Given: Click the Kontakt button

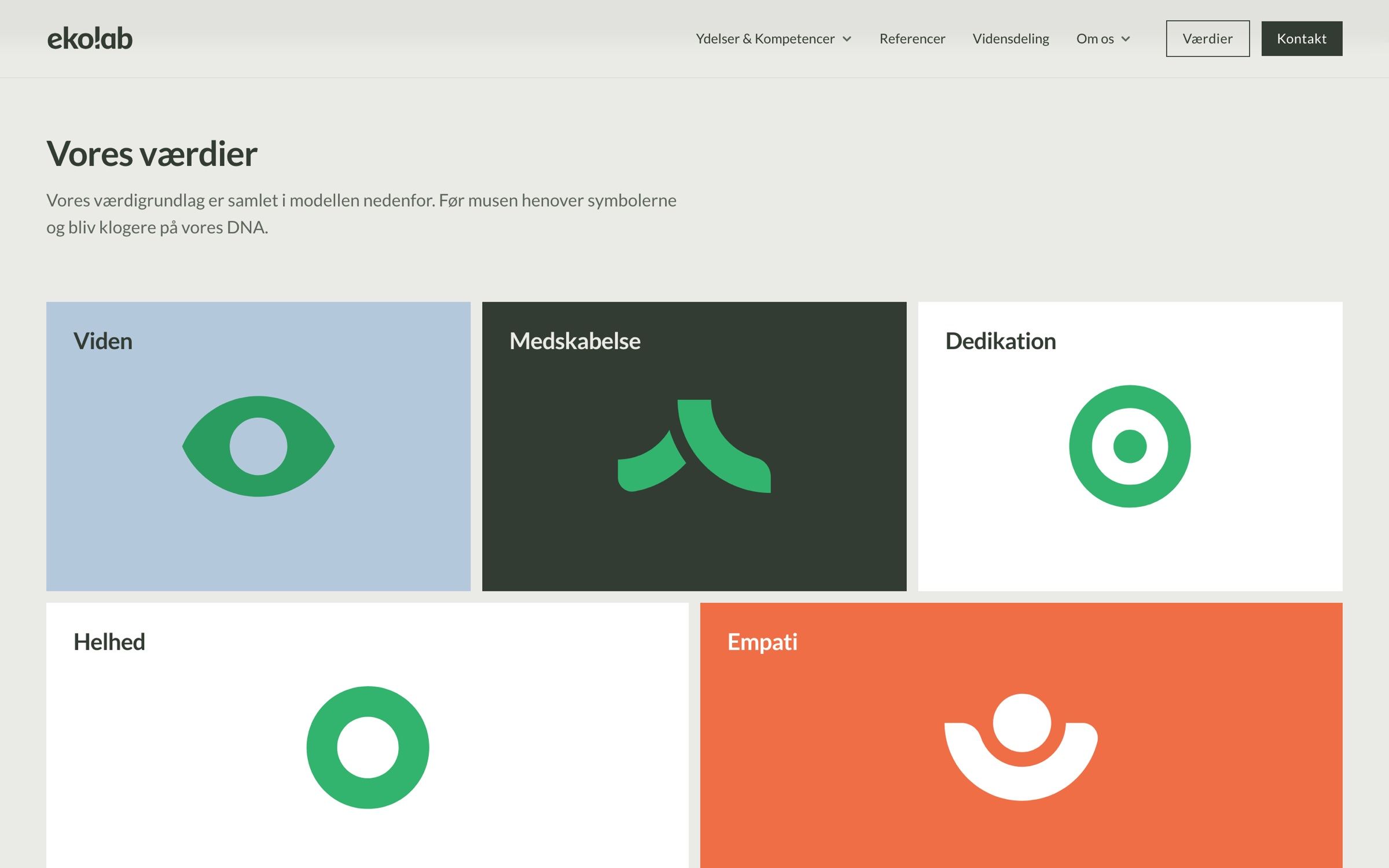Looking at the screenshot, I should coord(1302,39).
